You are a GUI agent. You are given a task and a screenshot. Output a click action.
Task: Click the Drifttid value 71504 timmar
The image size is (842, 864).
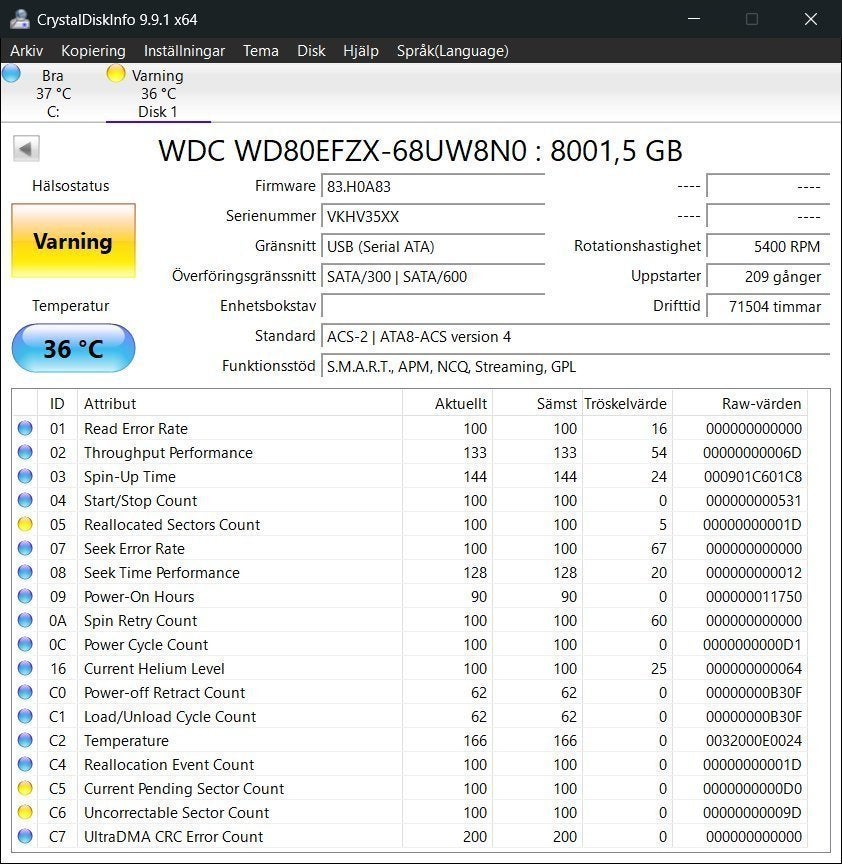768,306
